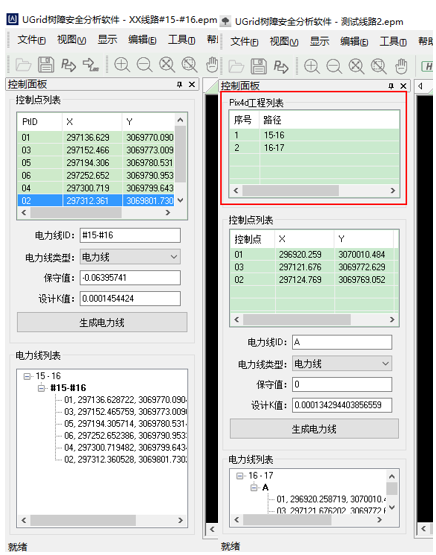Click 生成电力线 button in left panel
The width and height of the screenshot is (436, 555).
pyautogui.click(x=102, y=322)
